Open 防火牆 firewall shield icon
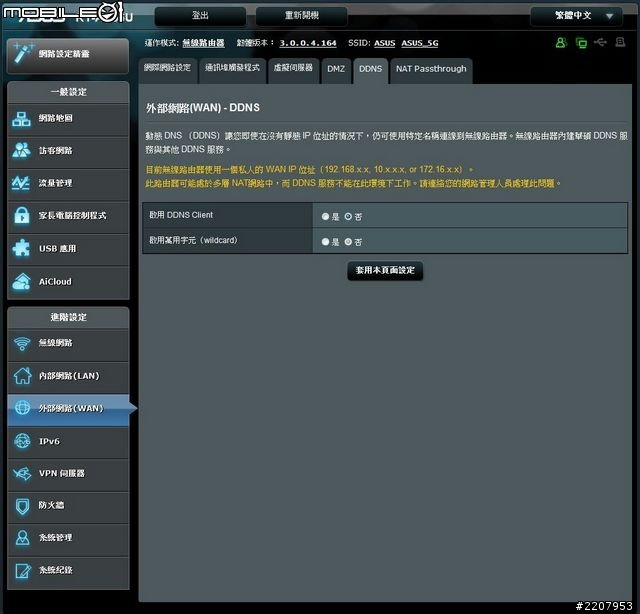 click(22, 506)
